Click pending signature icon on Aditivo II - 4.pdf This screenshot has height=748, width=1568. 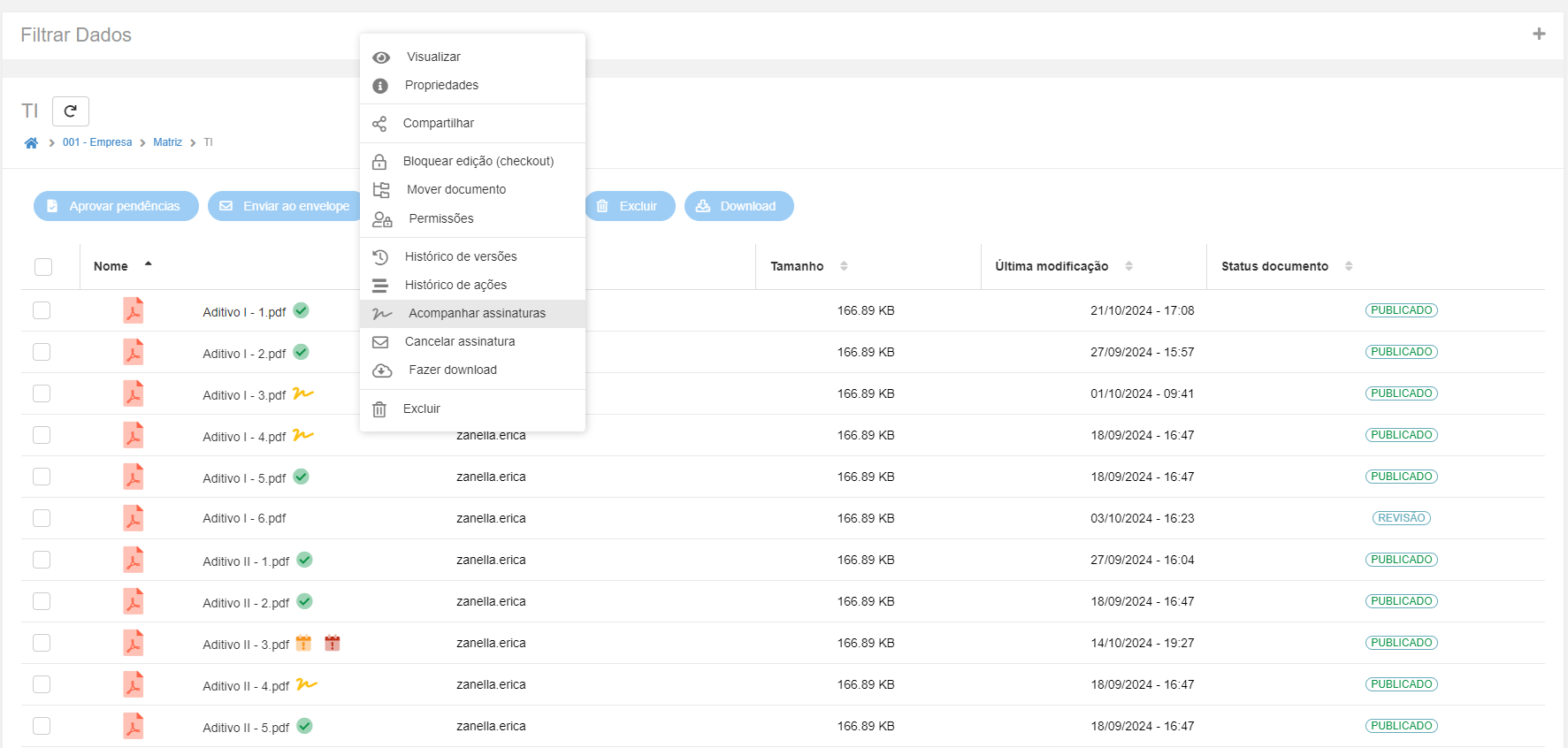point(307,684)
